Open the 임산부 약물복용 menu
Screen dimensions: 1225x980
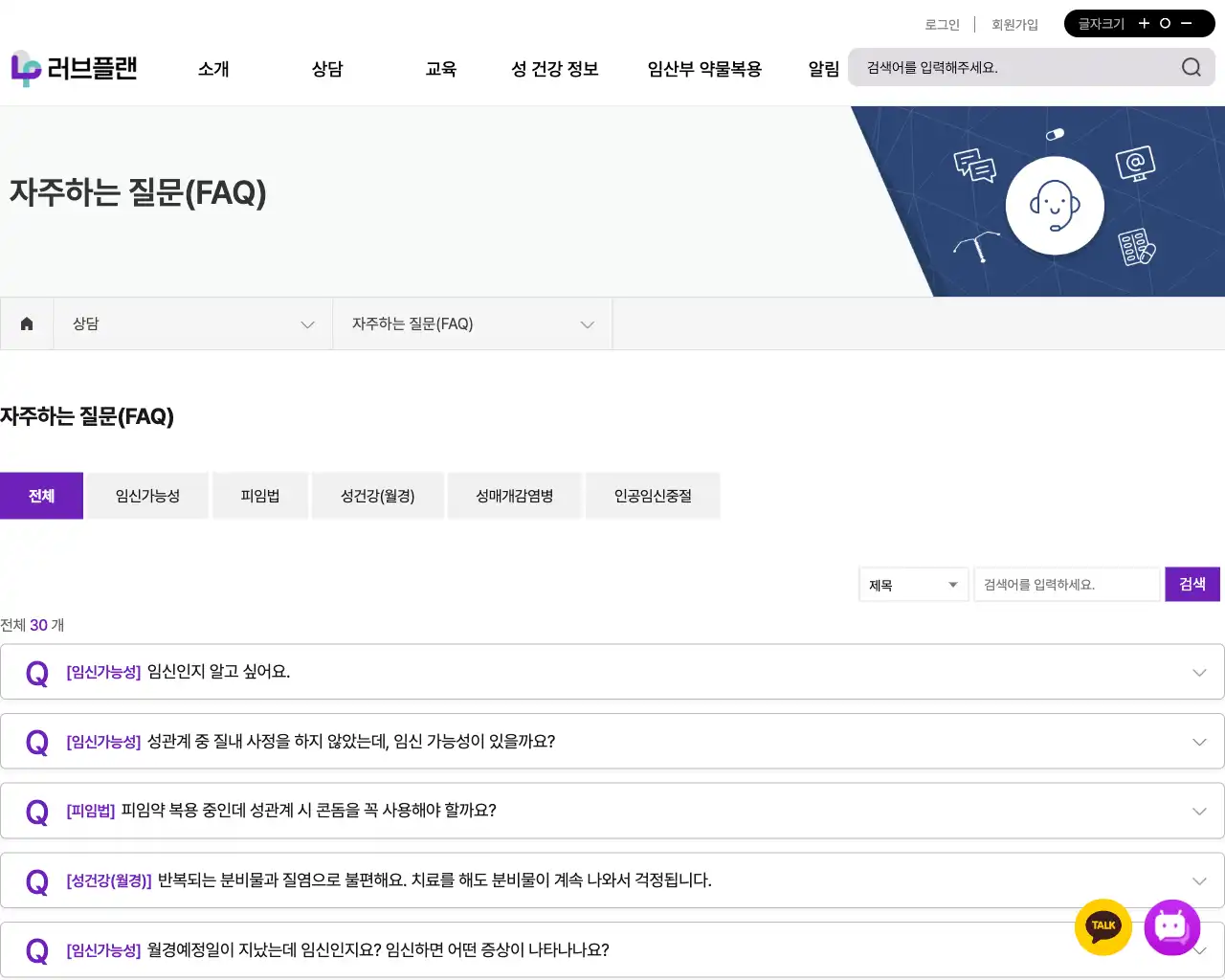704,69
